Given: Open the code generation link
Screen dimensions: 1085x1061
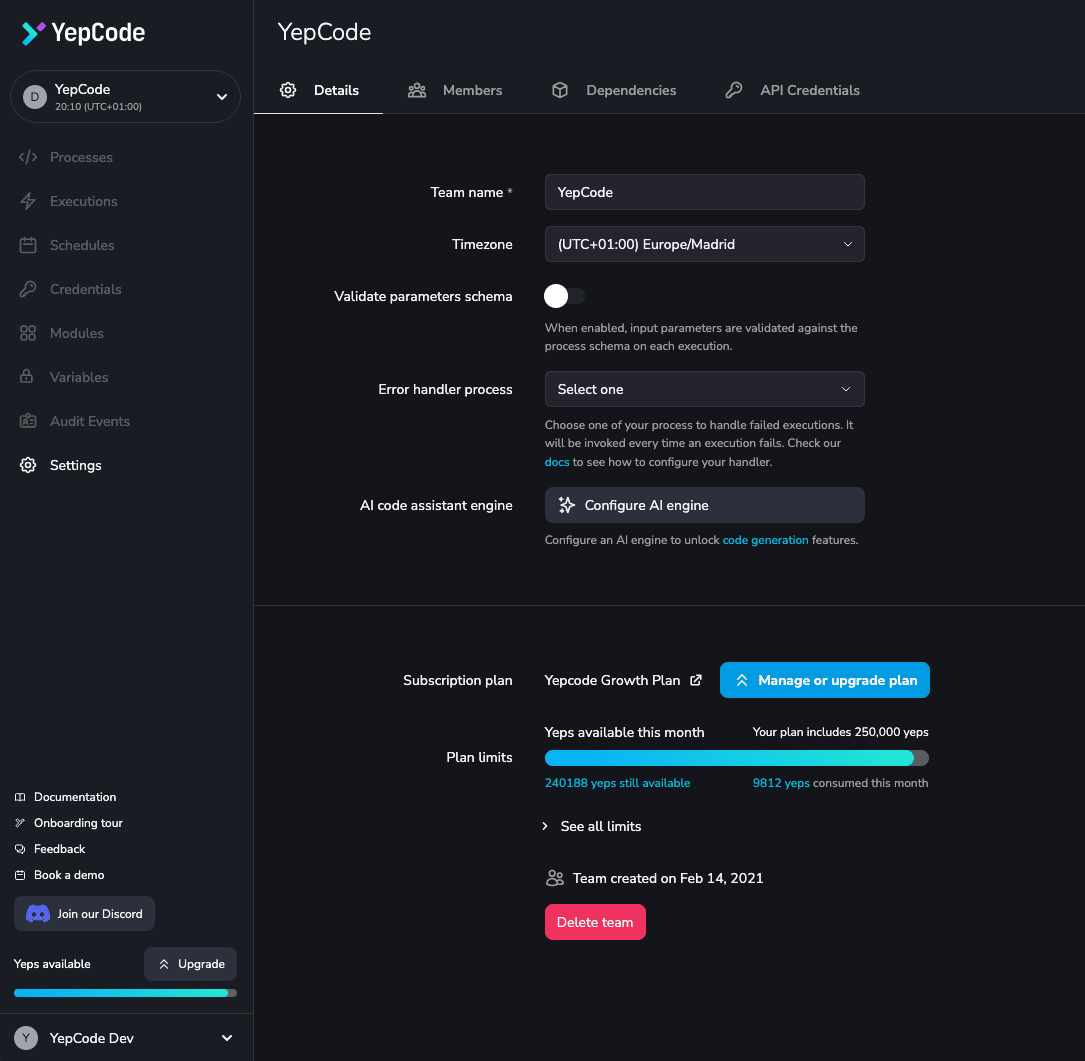Looking at the screenshot, I should 765,540.
